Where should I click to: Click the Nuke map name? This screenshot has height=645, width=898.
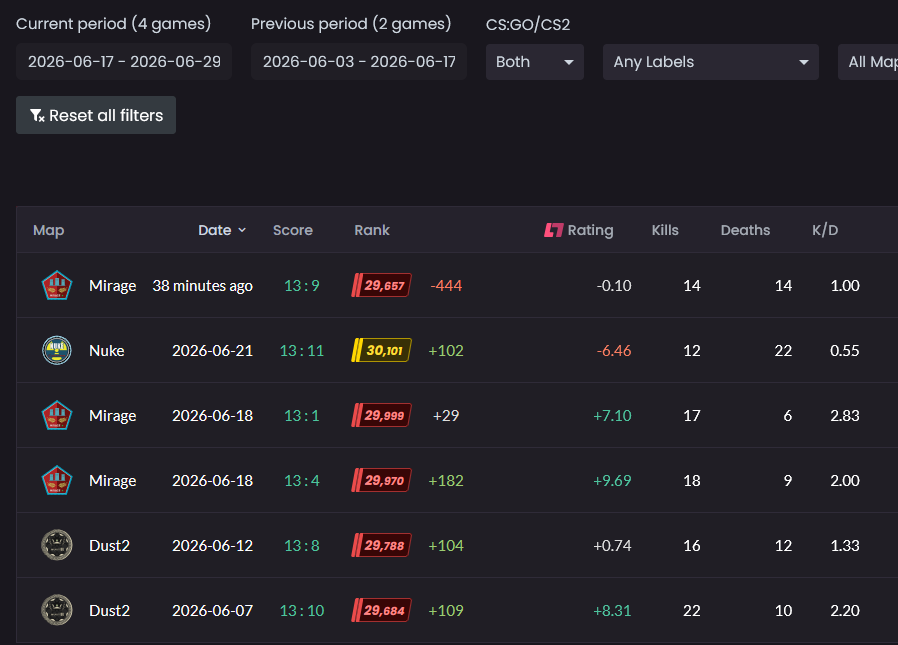tap(107, 350)
